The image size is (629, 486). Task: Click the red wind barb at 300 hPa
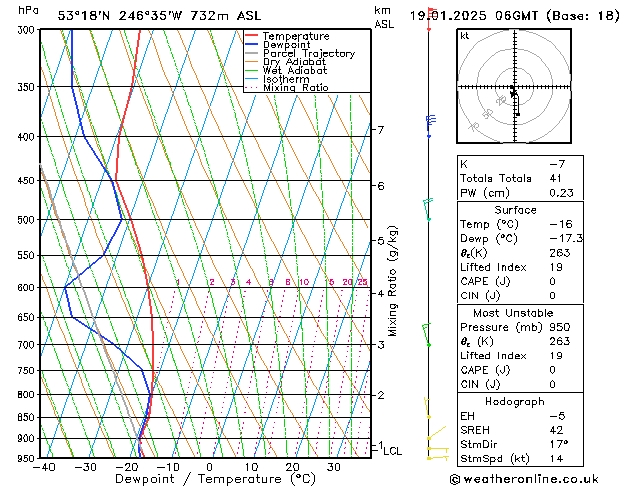tap(431, 18)
